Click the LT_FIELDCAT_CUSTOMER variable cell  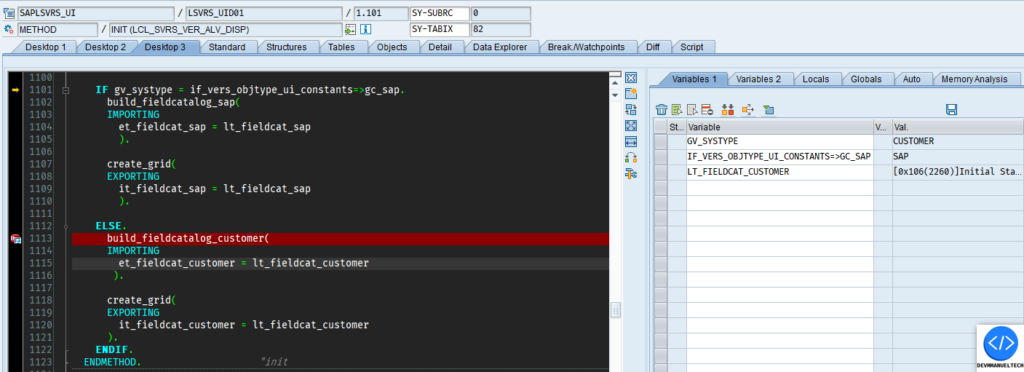tap(779, 172)
